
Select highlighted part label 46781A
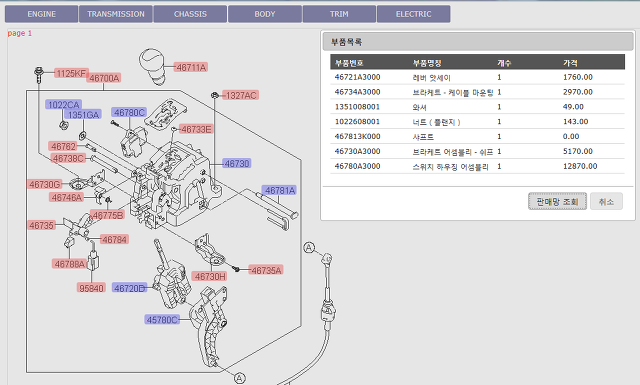tap(280, 190)
